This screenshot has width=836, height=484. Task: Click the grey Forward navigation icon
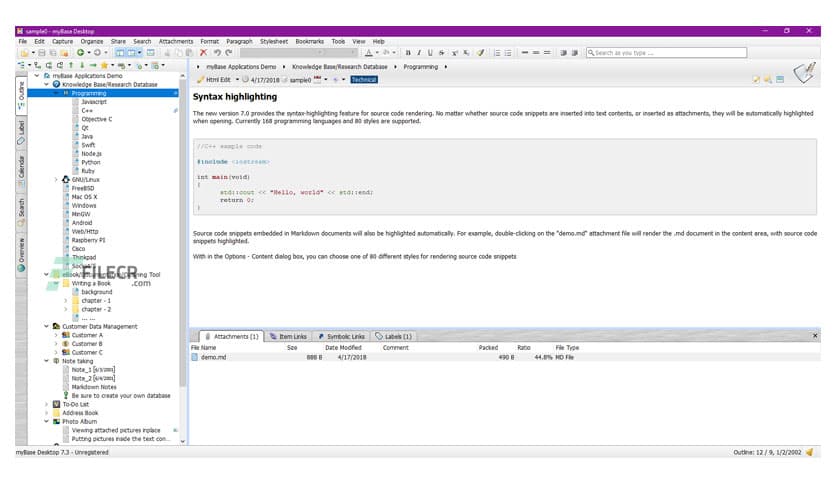click(x=97, y=53)
